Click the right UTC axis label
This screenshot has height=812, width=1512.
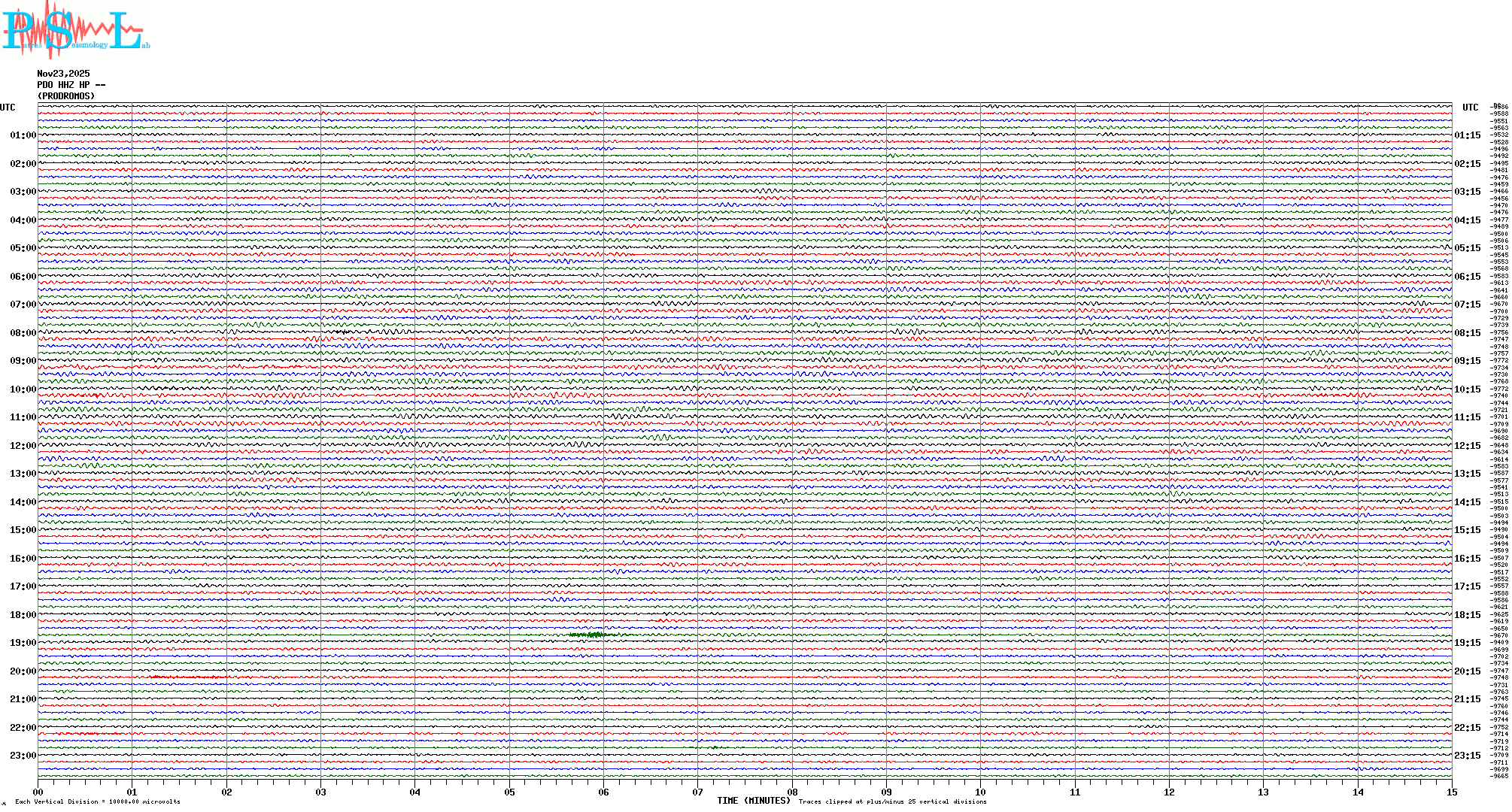tap(1470, 108)
